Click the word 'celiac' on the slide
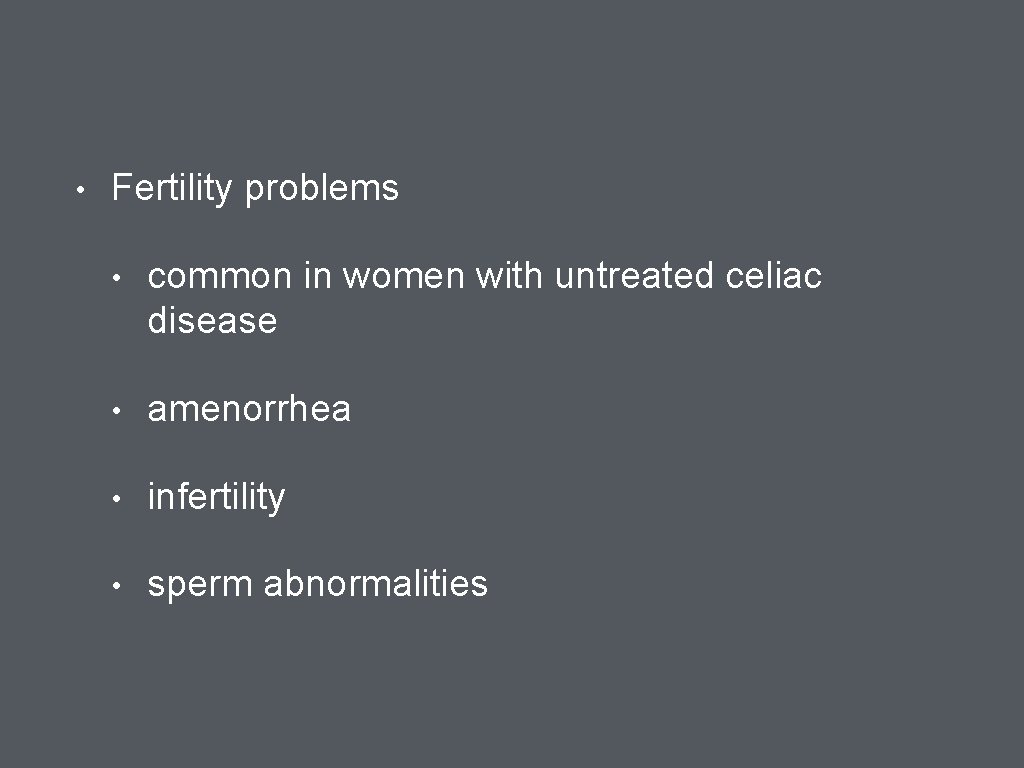This screenshot has height=768, width=1024. coord(773,275)
